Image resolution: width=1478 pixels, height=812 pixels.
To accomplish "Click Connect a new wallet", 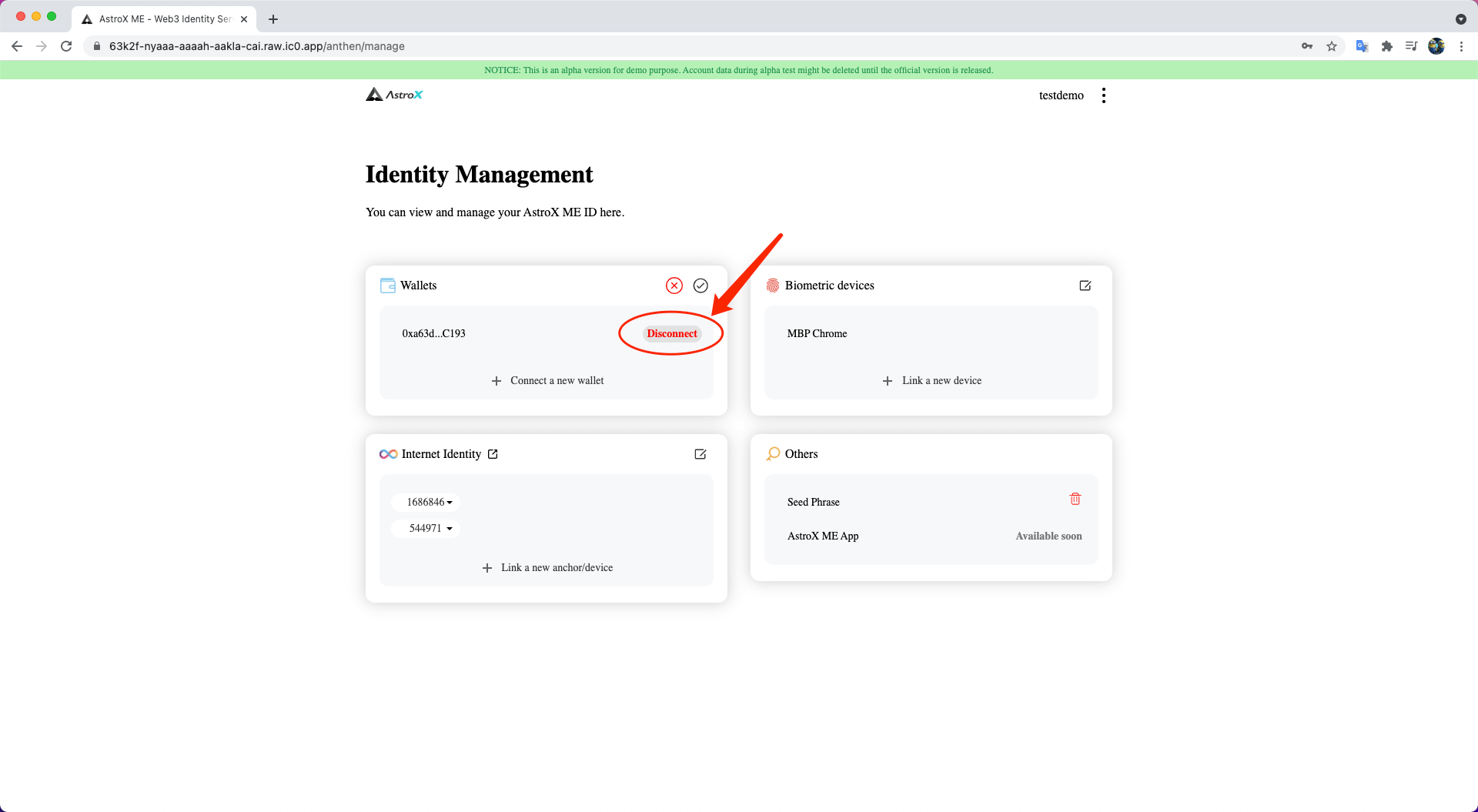I will [x=547, y=381].
